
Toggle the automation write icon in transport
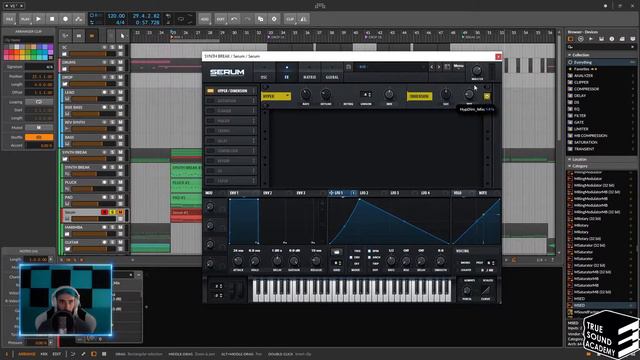coord(78,19)
